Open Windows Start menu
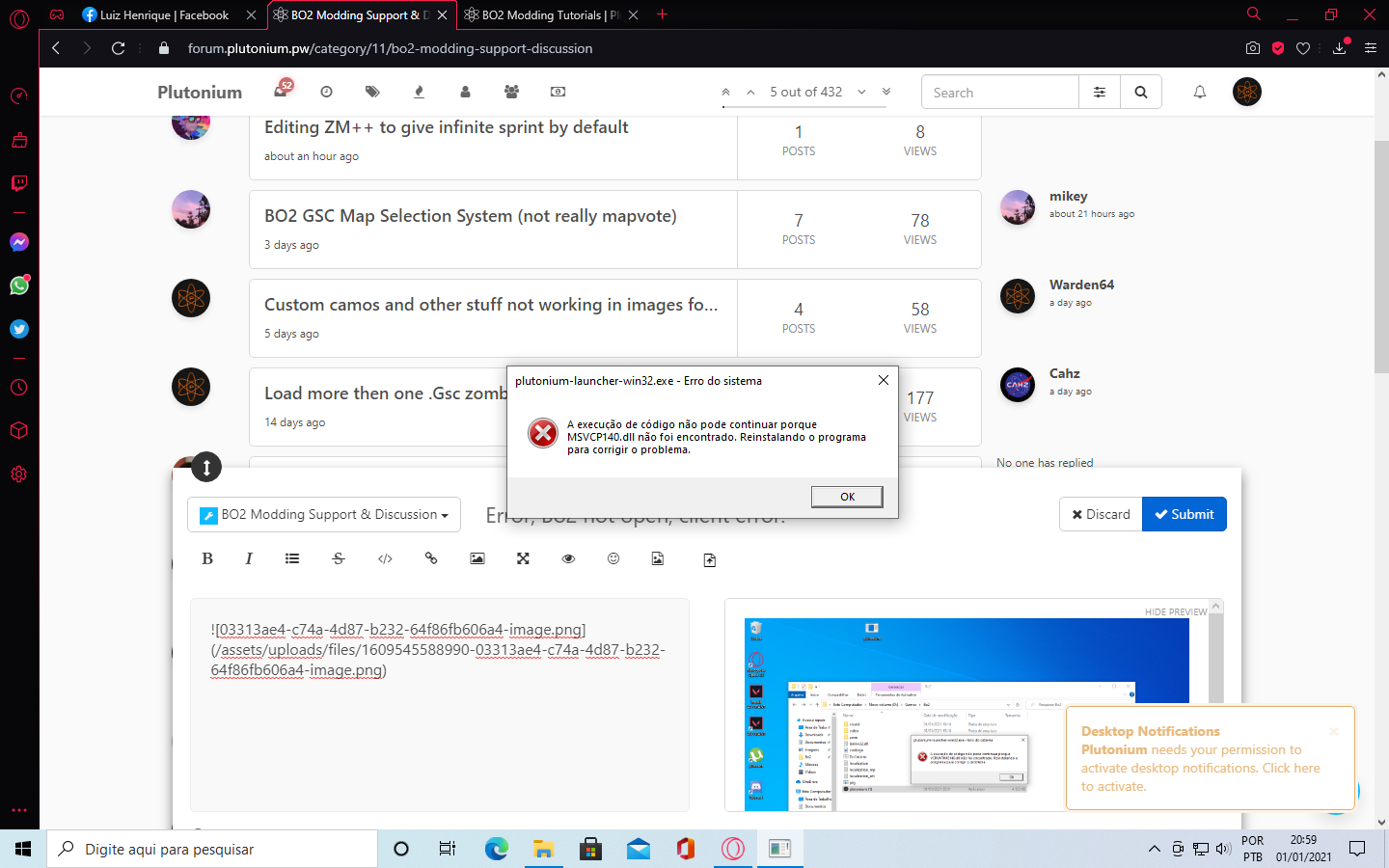This screenshot has width=1389, height=868. (x=23, y=849)
